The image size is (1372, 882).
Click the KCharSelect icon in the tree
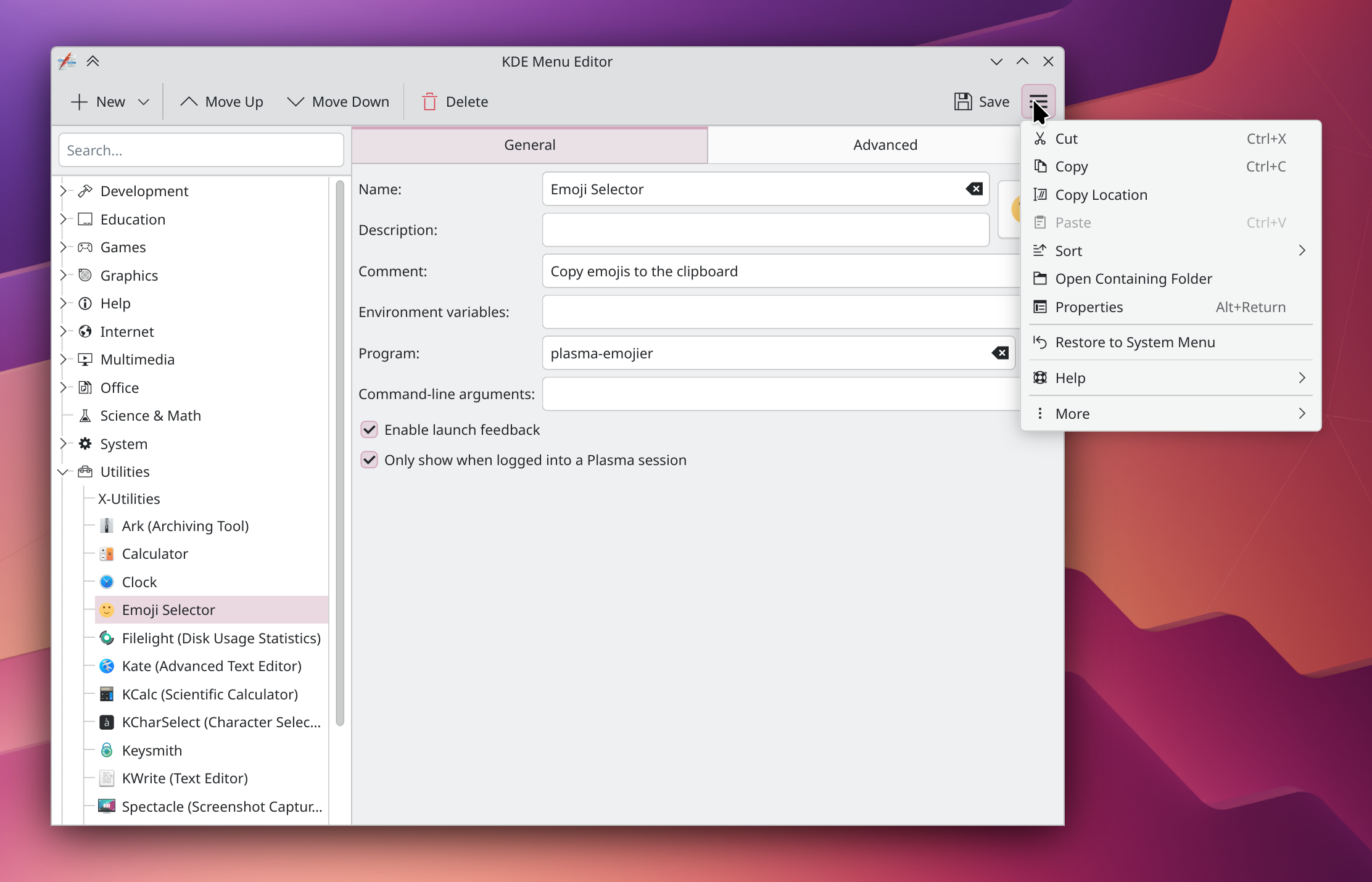click(107, 722)
